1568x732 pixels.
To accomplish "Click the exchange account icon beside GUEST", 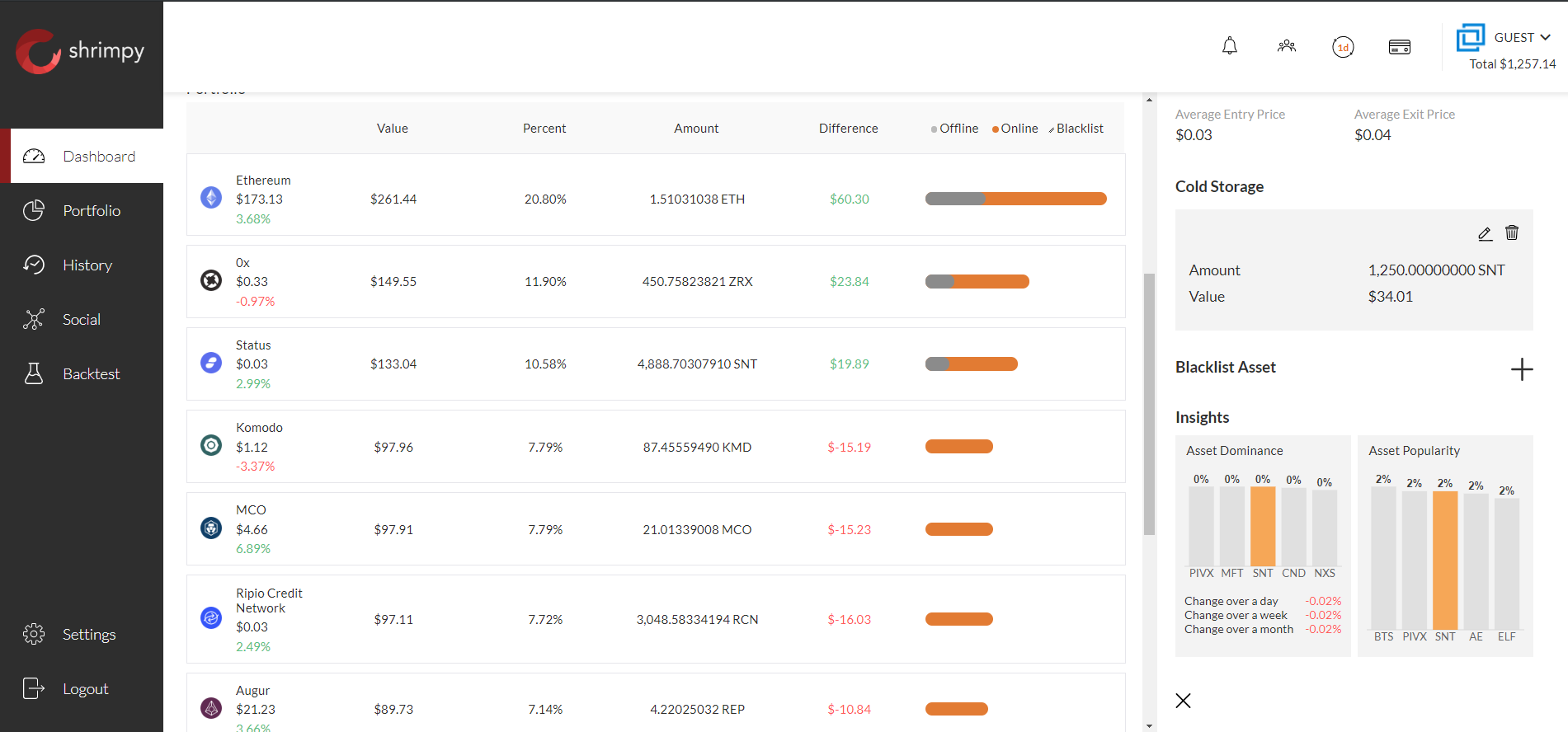I will pos(1470,38).
